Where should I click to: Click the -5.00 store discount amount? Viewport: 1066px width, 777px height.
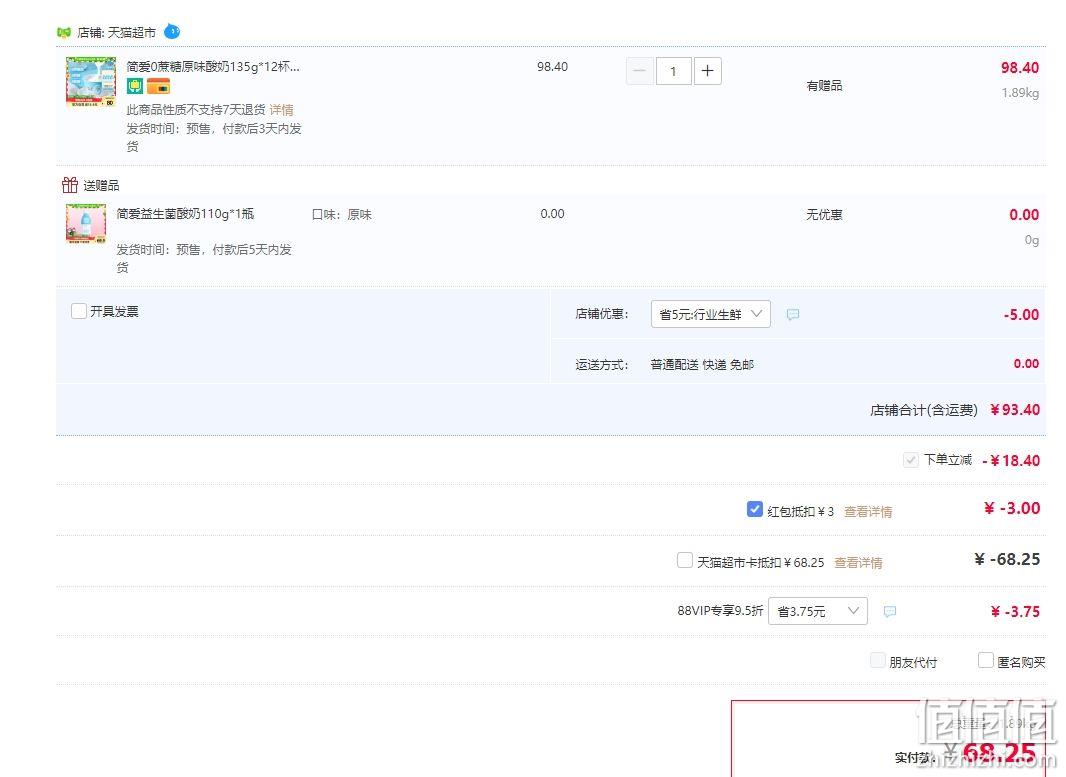(x=1021, y=315)
